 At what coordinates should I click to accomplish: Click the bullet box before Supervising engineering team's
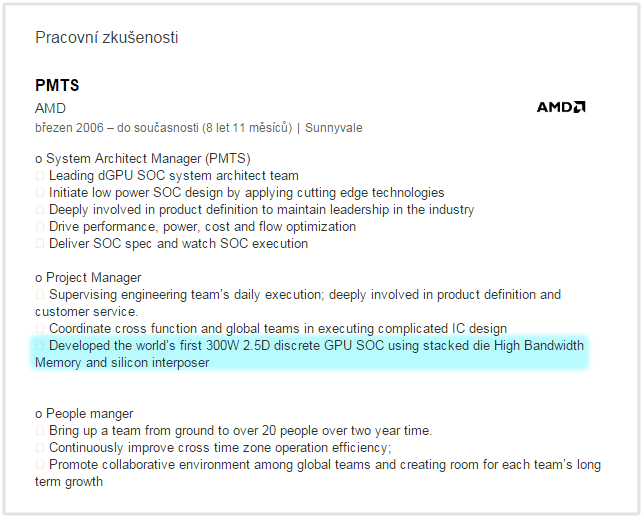40,295
